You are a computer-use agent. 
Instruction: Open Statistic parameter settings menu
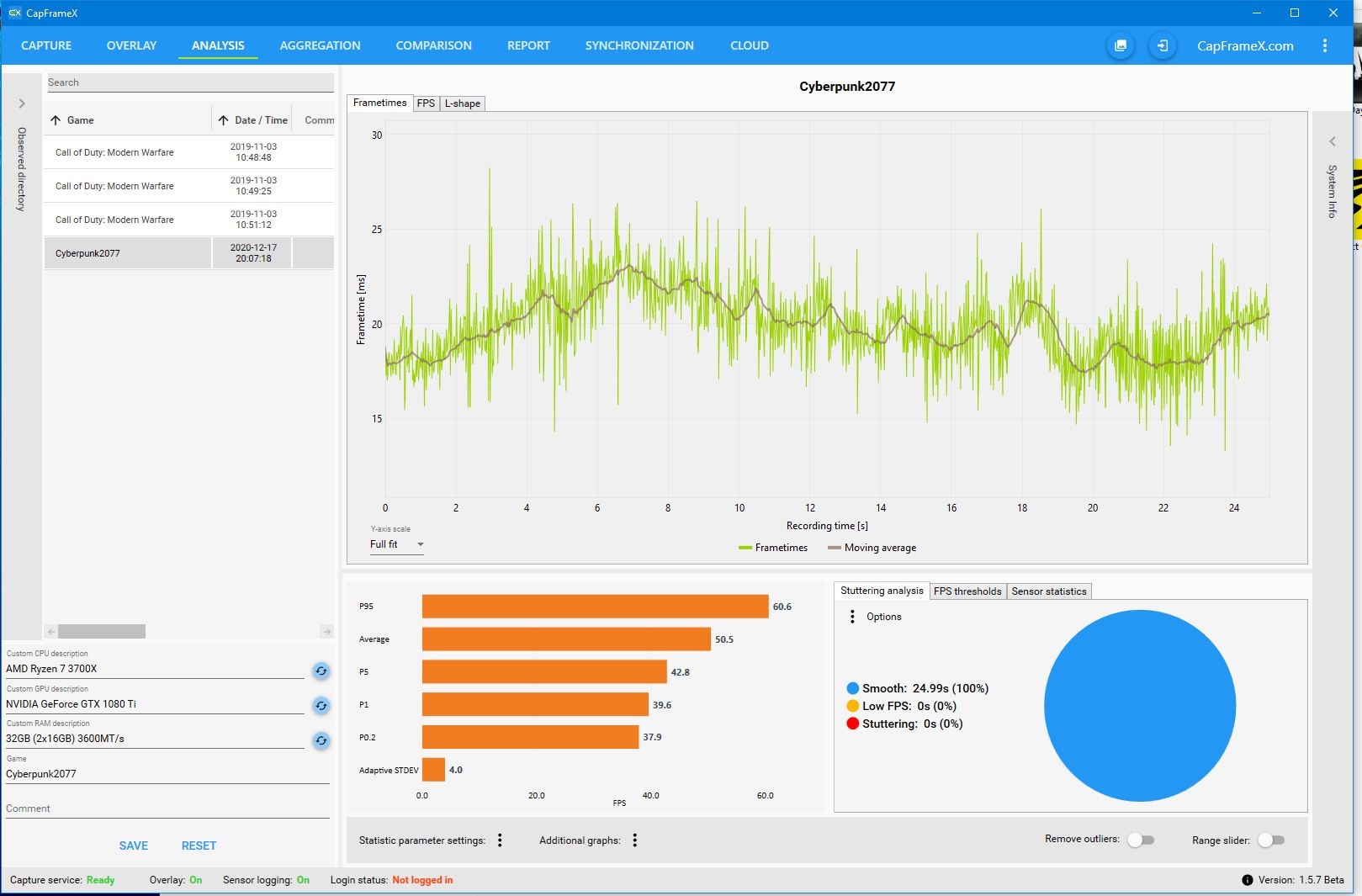(x=500, y=840)
